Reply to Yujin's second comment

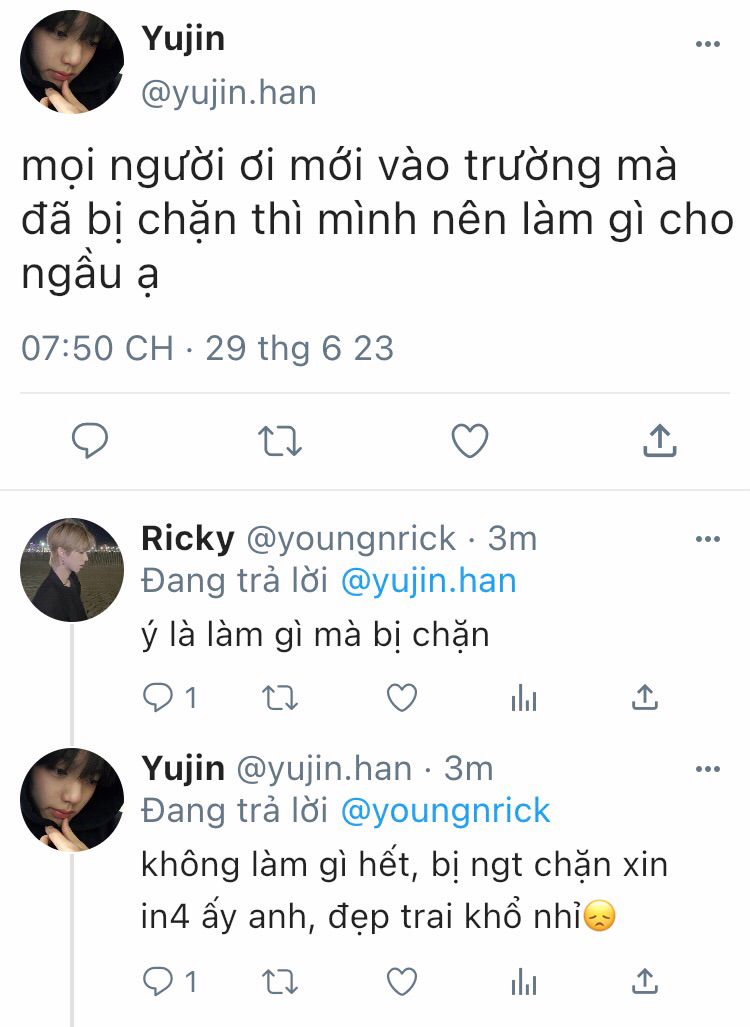point(158,982)
